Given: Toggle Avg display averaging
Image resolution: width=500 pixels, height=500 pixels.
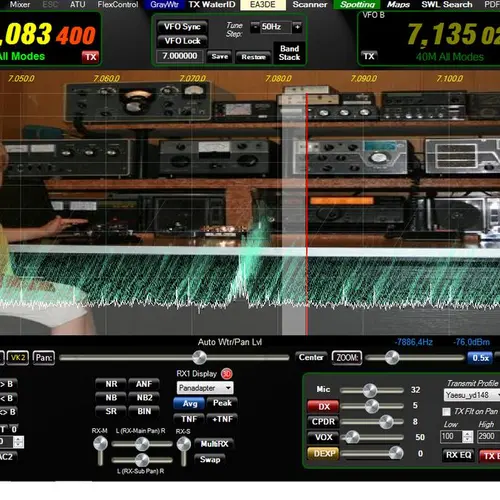Looking at the screenshot, I should [189, 404].
